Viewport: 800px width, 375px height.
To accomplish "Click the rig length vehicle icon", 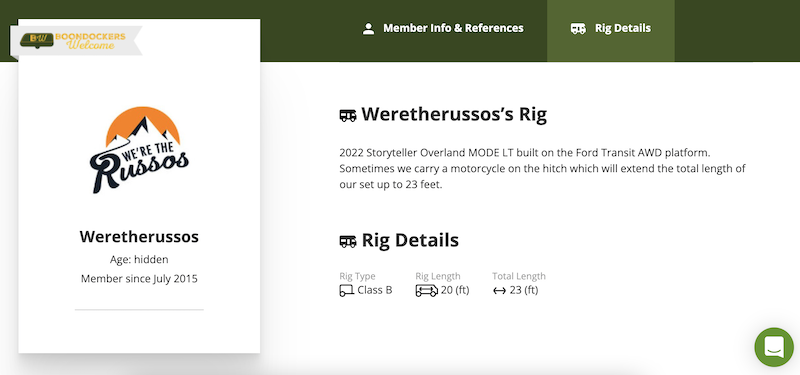I will [427, 291].
